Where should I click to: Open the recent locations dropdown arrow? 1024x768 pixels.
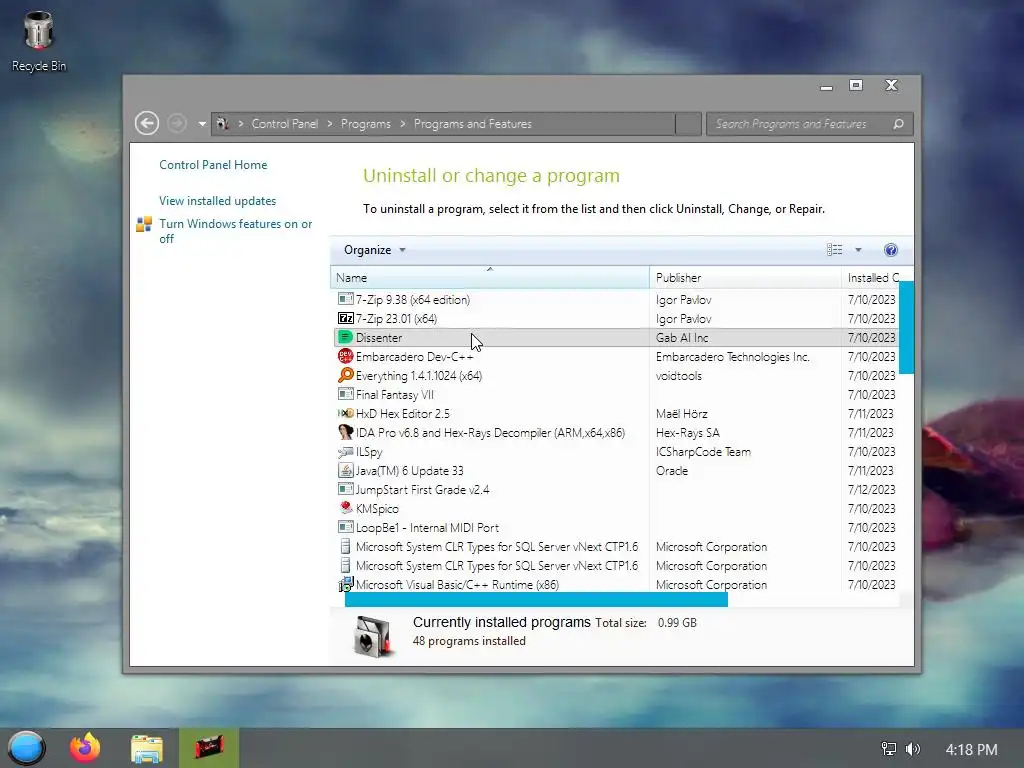tap(202, 123)
